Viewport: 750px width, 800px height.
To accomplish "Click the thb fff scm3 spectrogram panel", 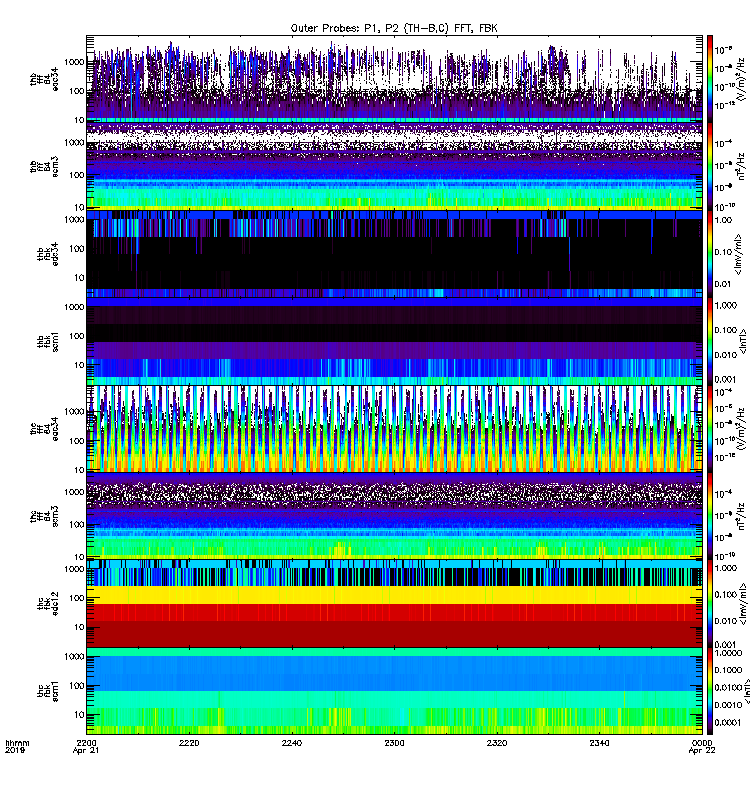I will 394,166.
